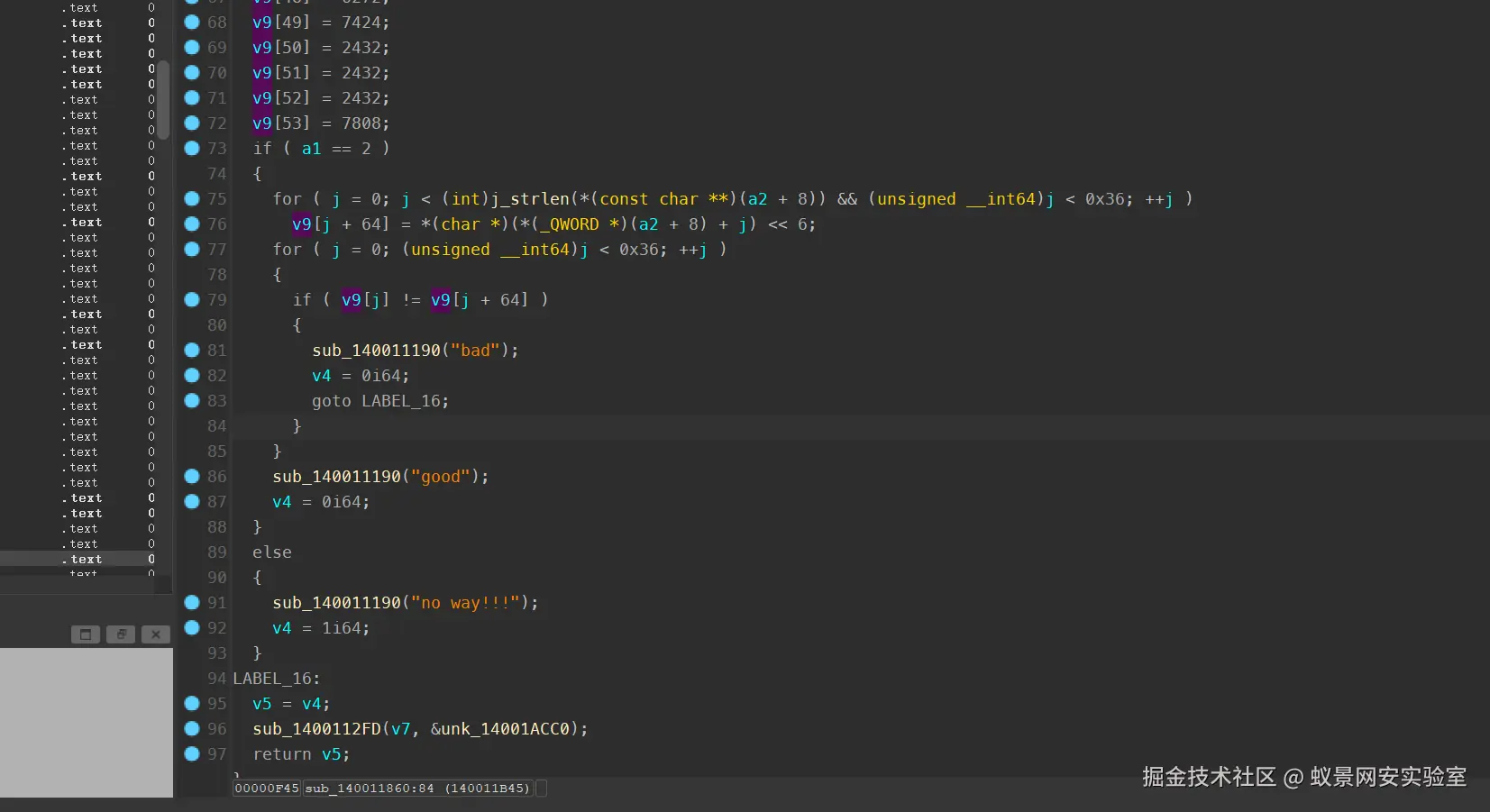Click v5 in return statement
The width and height of the screenshot is (1490, 812).
(331, 753)
